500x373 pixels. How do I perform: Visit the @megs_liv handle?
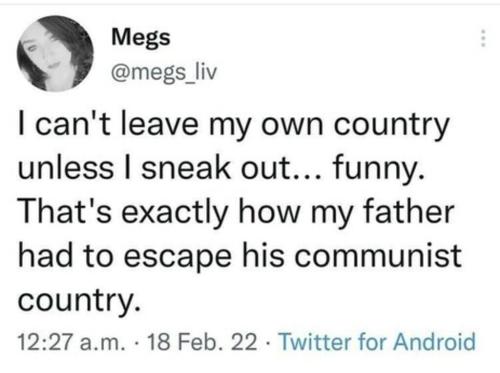(164, 71)
